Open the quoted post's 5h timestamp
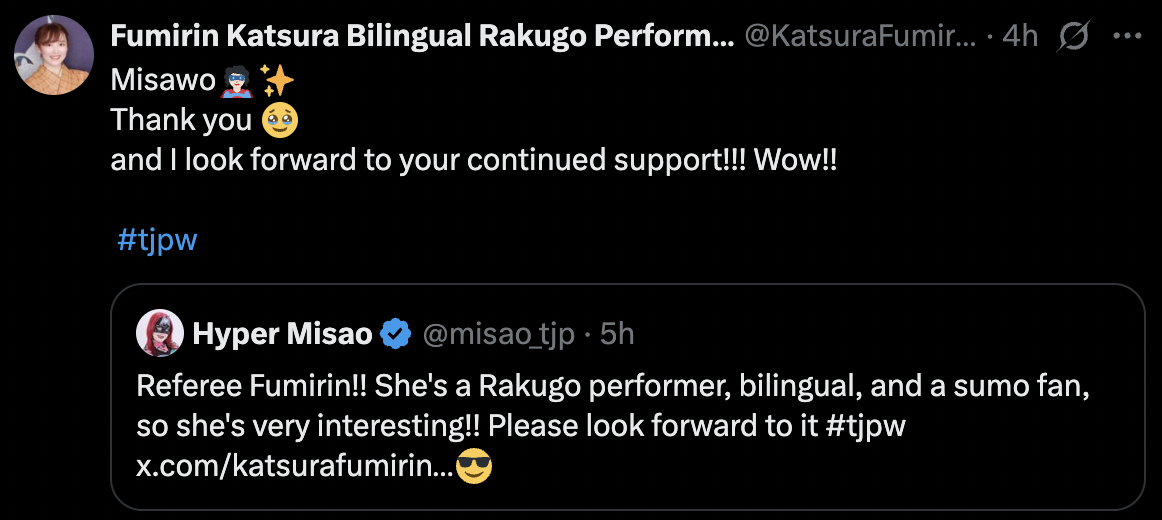This screenshot has width=1162, height=520. (617, 334)
